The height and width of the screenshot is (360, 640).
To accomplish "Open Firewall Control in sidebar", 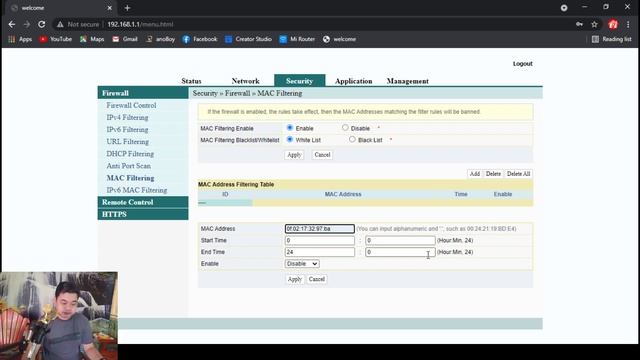I will (131, 105).
